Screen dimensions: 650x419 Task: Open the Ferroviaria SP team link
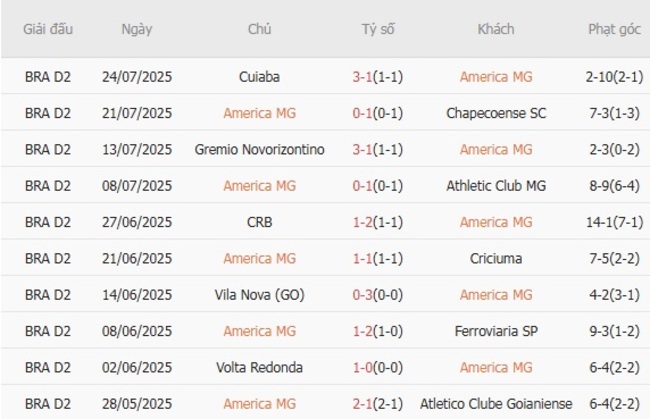(x=495, y=331)
